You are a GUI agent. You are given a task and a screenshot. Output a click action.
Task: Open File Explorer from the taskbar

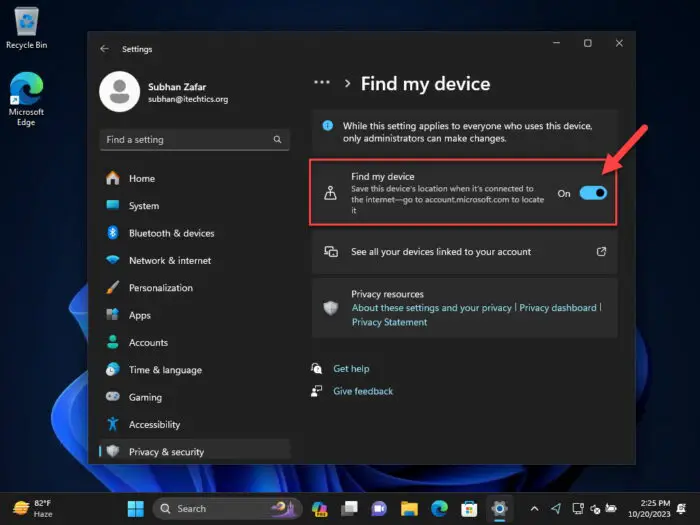pyautogui.click(x=409, y=508)
